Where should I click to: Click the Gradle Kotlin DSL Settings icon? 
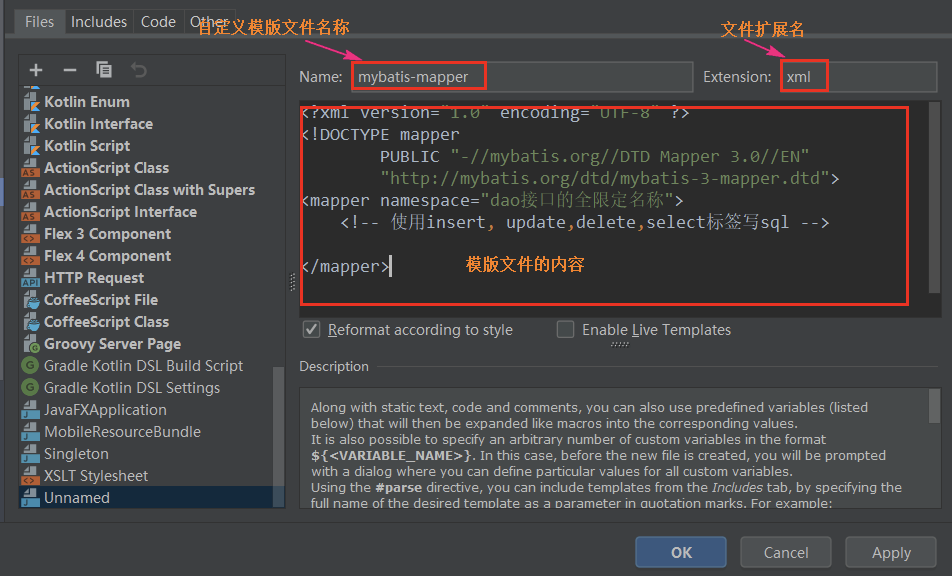tap(30, 387)
